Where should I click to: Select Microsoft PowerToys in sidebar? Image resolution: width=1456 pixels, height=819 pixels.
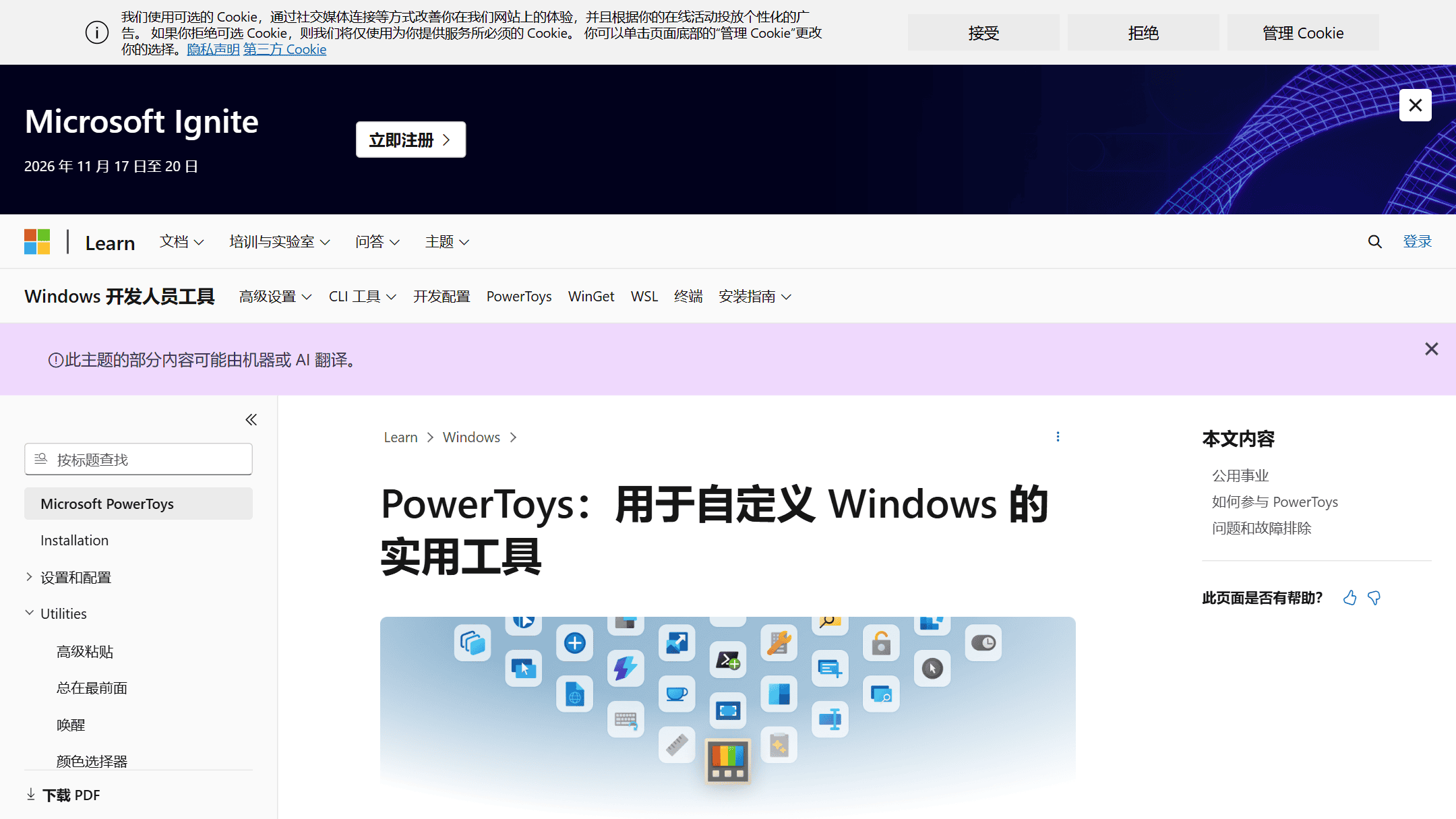[138, 504]
